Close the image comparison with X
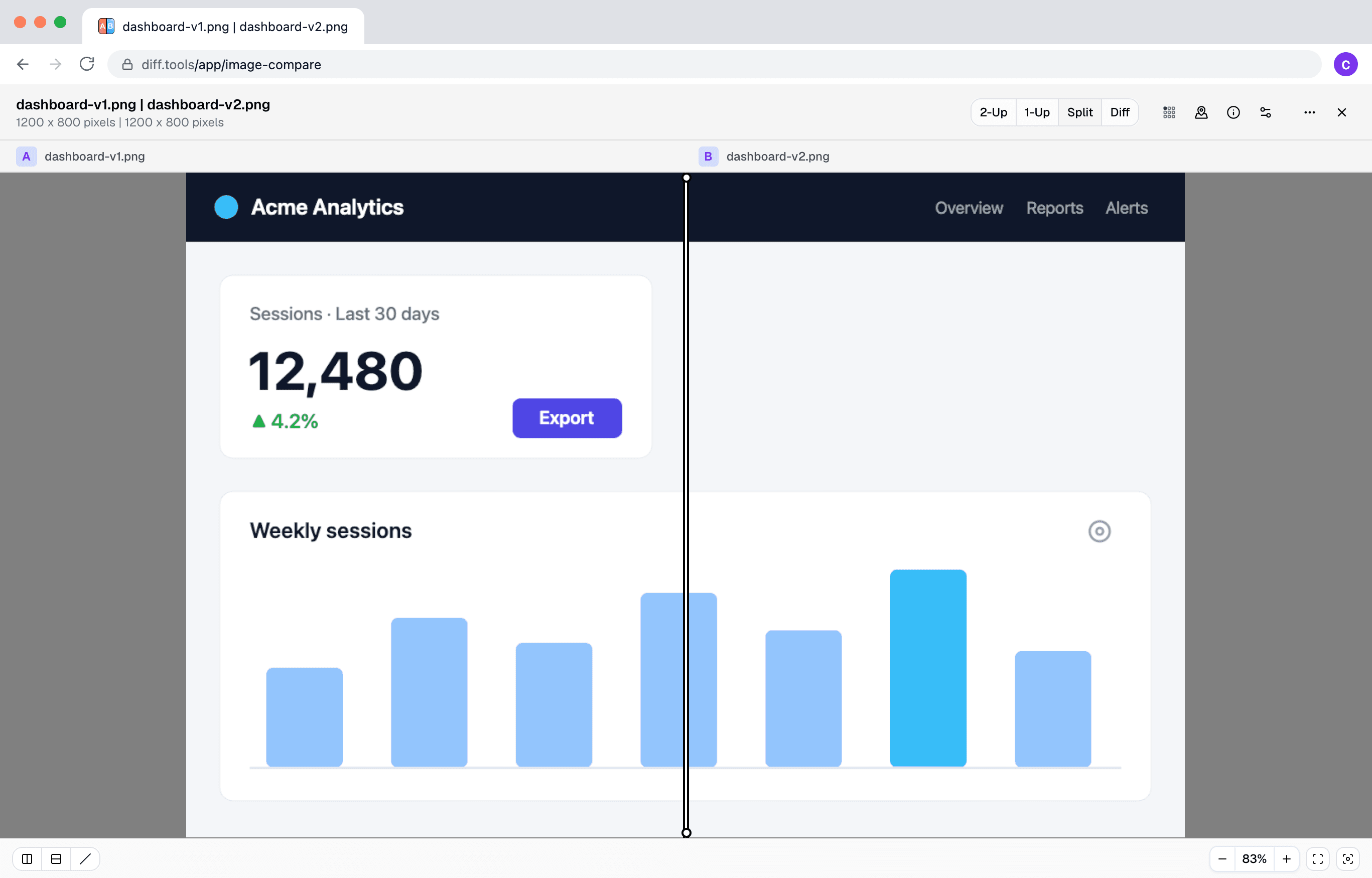Image resolution: width=1372 pixels, height=878 pixels. pyautogui.click(x=1342, y=112)
